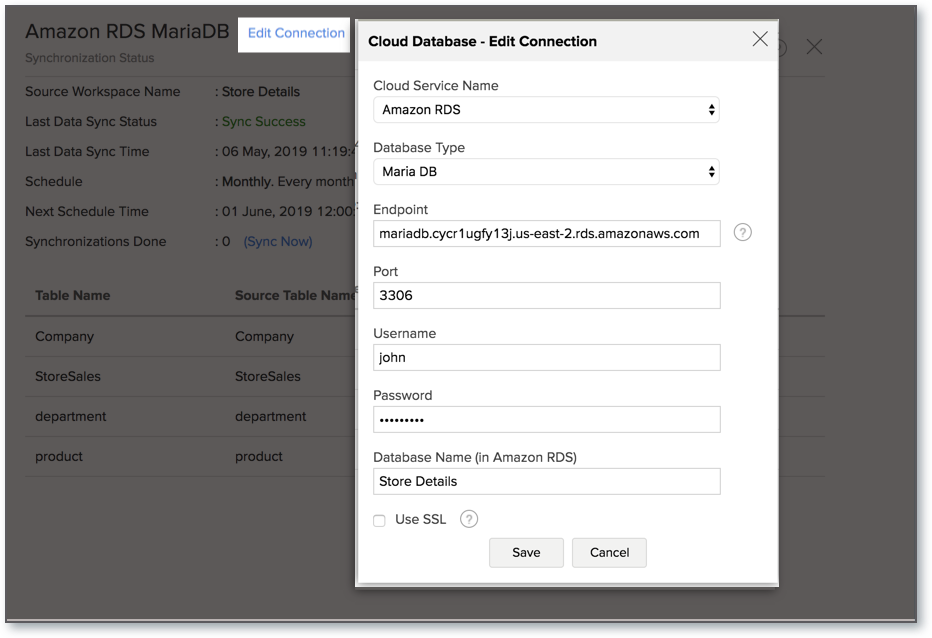Click StoreSales in the Table Name column

[x=68, y=376]
